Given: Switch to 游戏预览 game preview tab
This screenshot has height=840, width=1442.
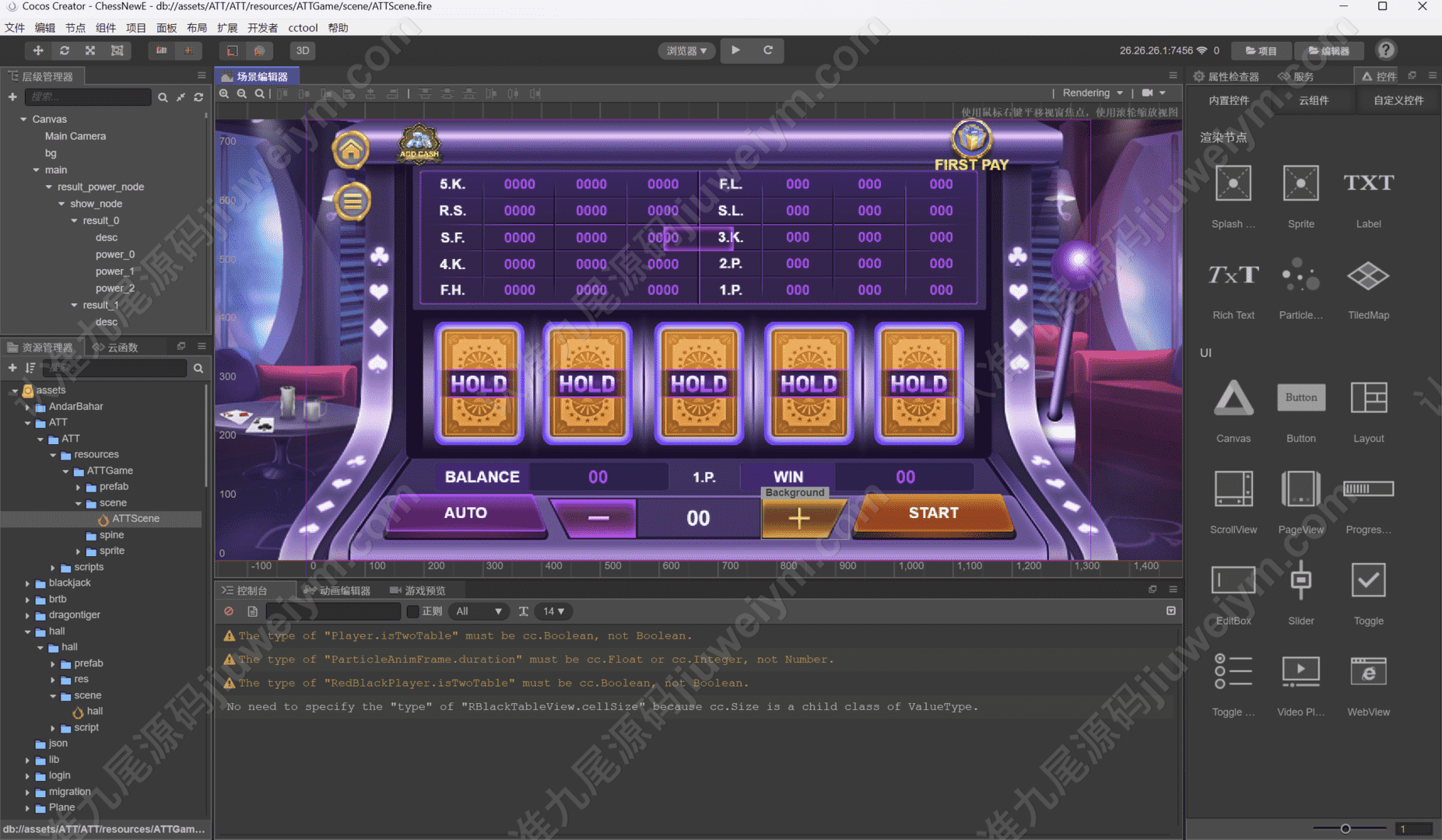Looking at the screenshot, I should coord(418,590).
